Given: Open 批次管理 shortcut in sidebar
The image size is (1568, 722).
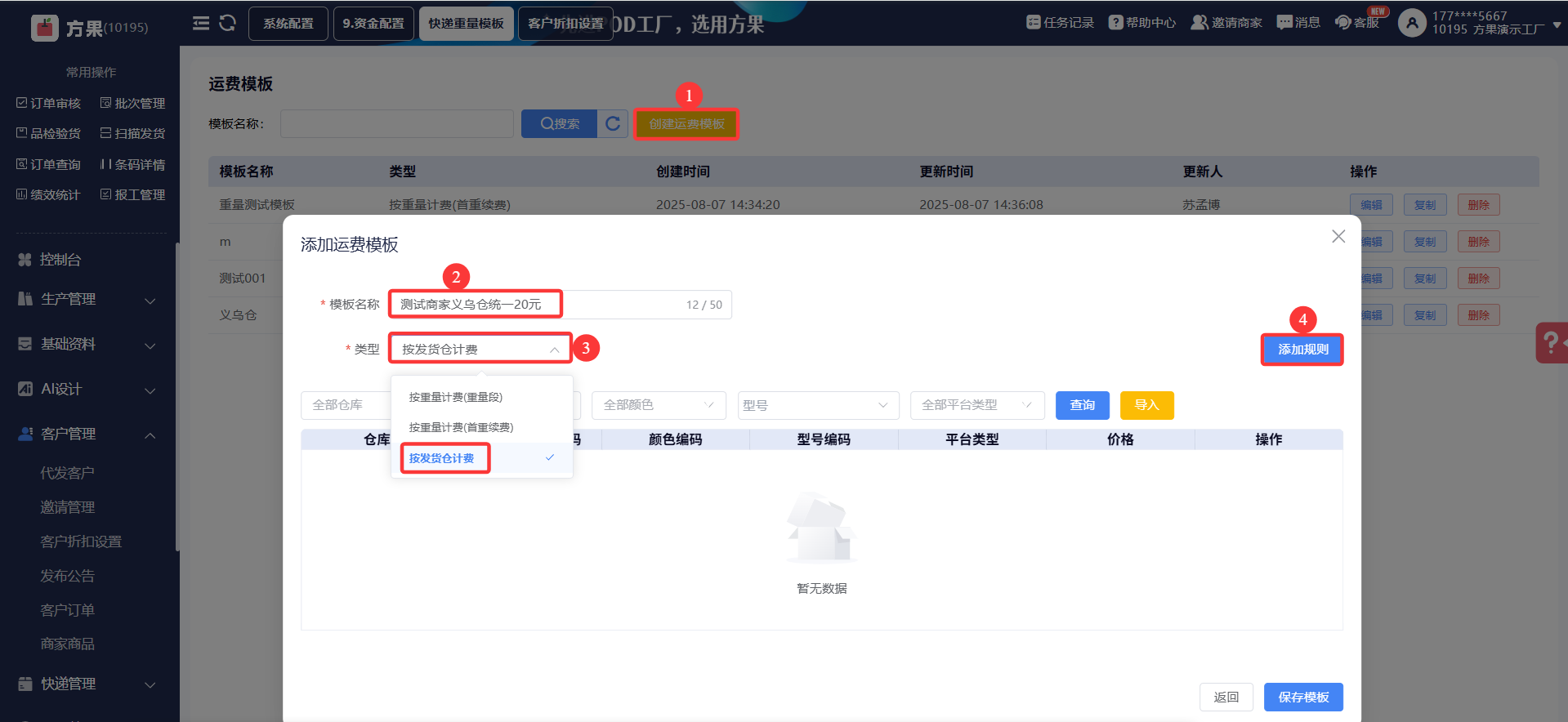Looking at the screenshot, I should coord(132,103).
